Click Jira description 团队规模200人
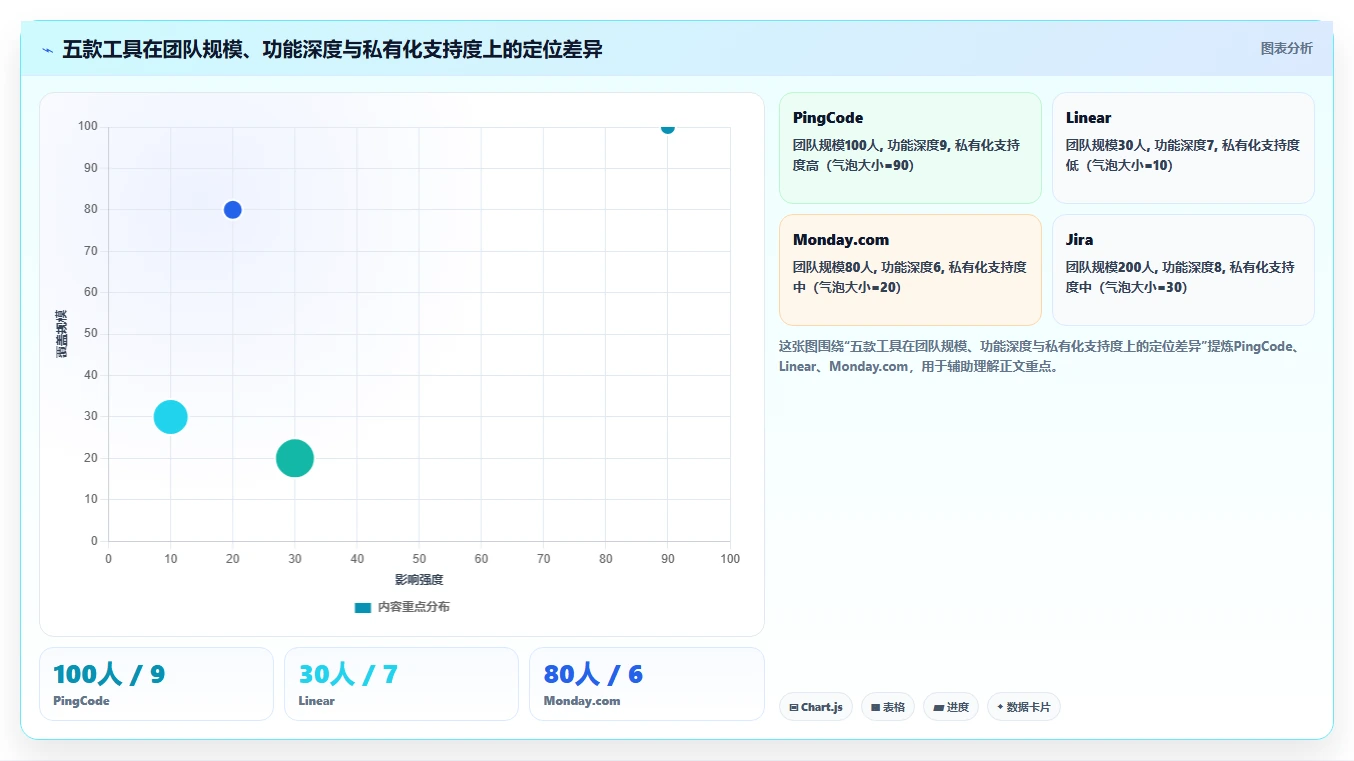Image resolution: width=1354 pixels, height=761 pixels. tap(1180, 277)
